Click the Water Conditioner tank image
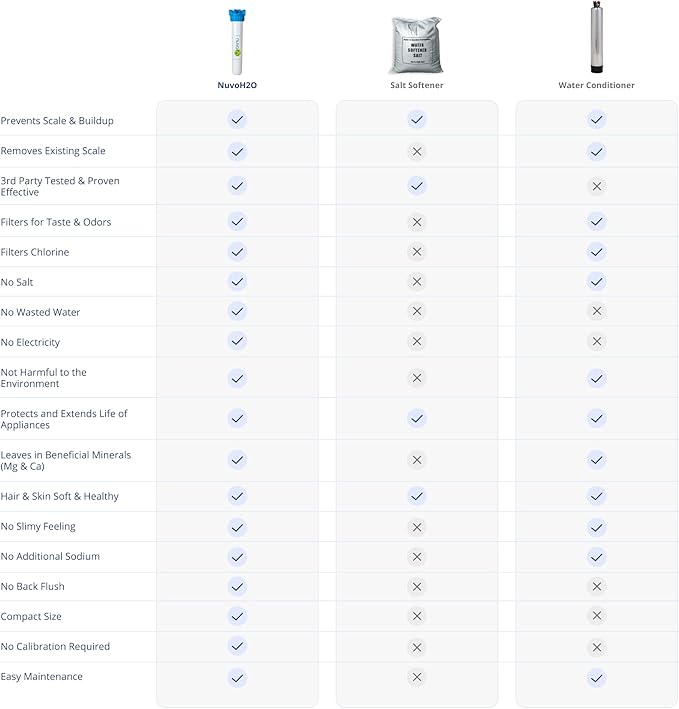 click(x=596, y=38)
